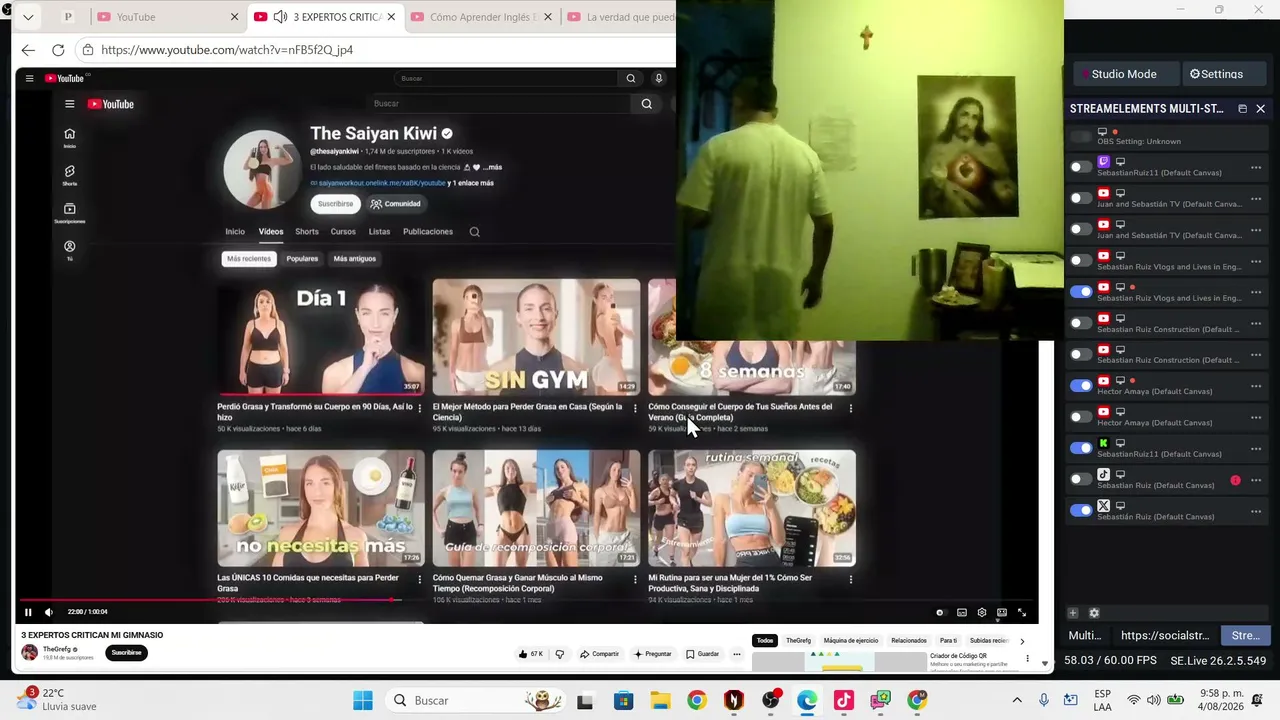Image resolution: width=1280 pixels, height=720 pixels.
Task: Share the video using Compartir
Action: (600, 654)
